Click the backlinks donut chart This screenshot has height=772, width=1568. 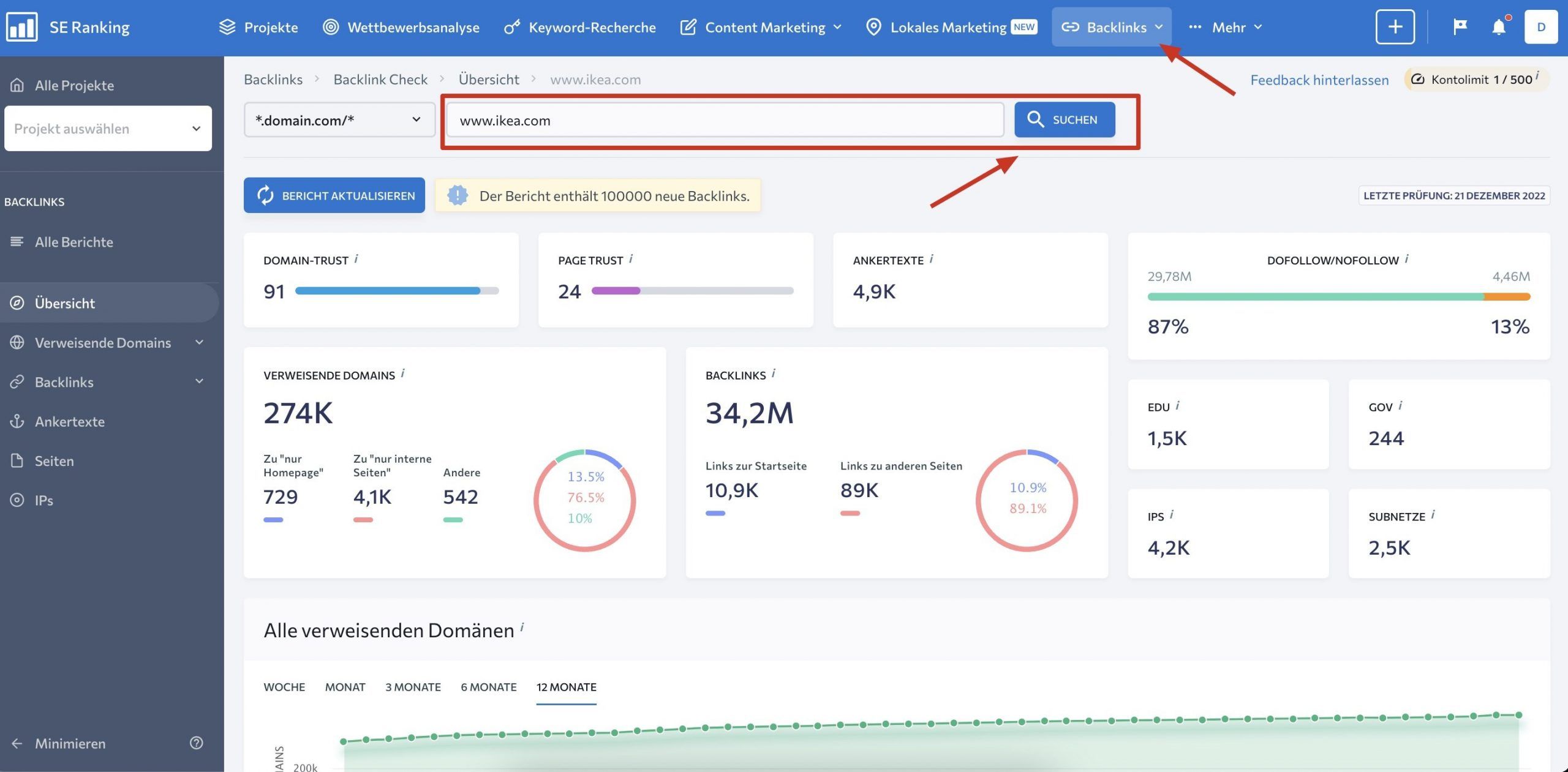[x=1027, y=500]
